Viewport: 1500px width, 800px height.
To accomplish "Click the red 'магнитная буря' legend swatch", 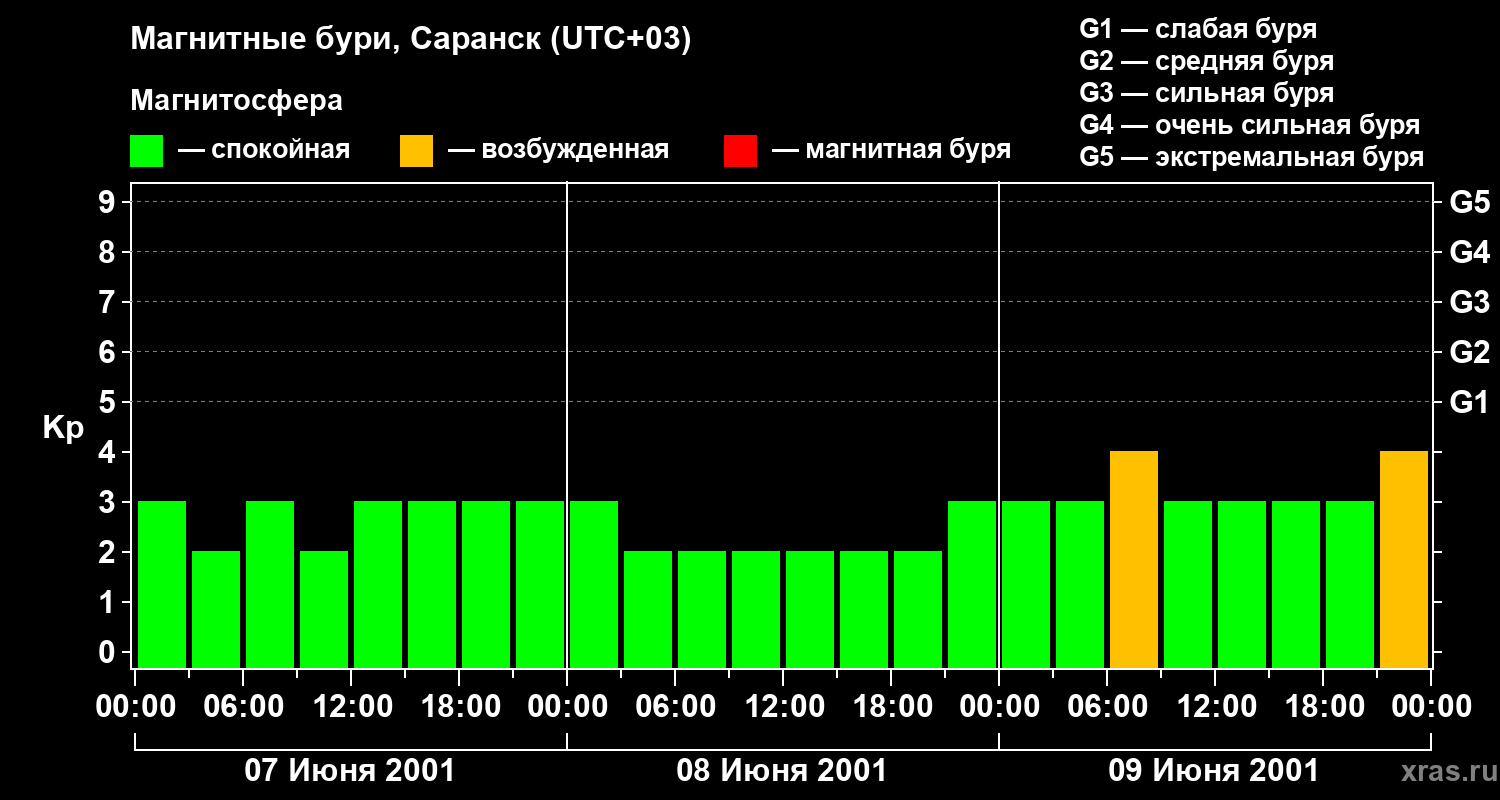I will [x=740, y=151].
